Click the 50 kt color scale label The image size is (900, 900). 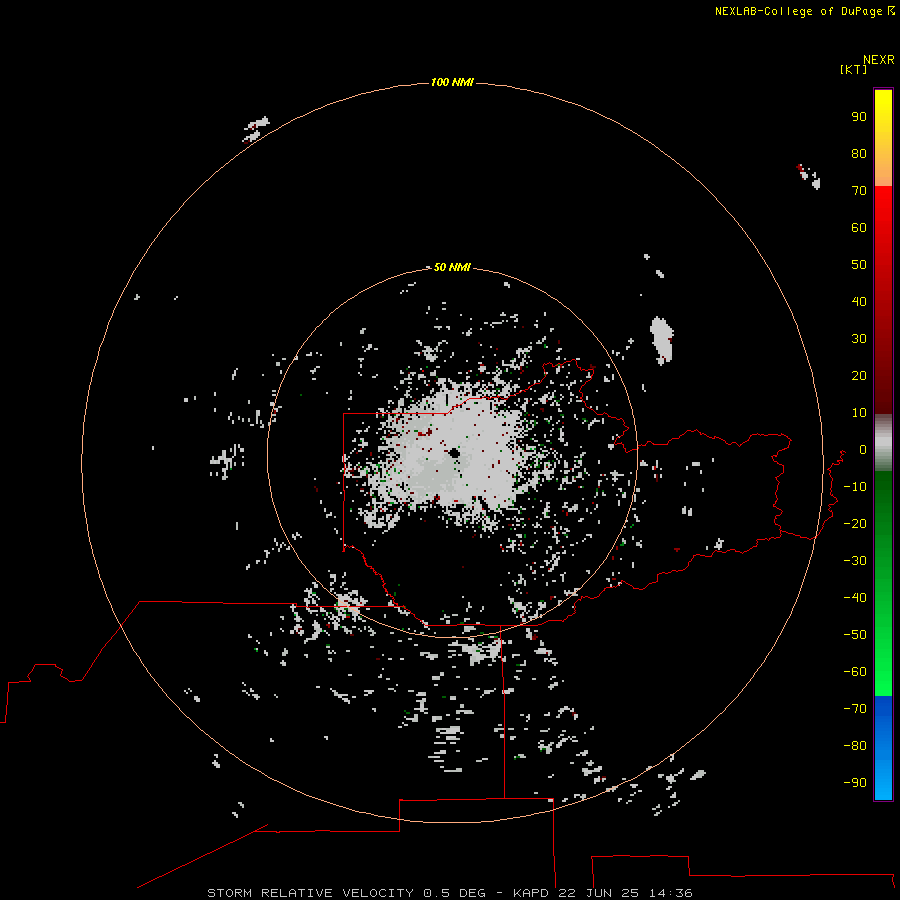tap(859, 265)
